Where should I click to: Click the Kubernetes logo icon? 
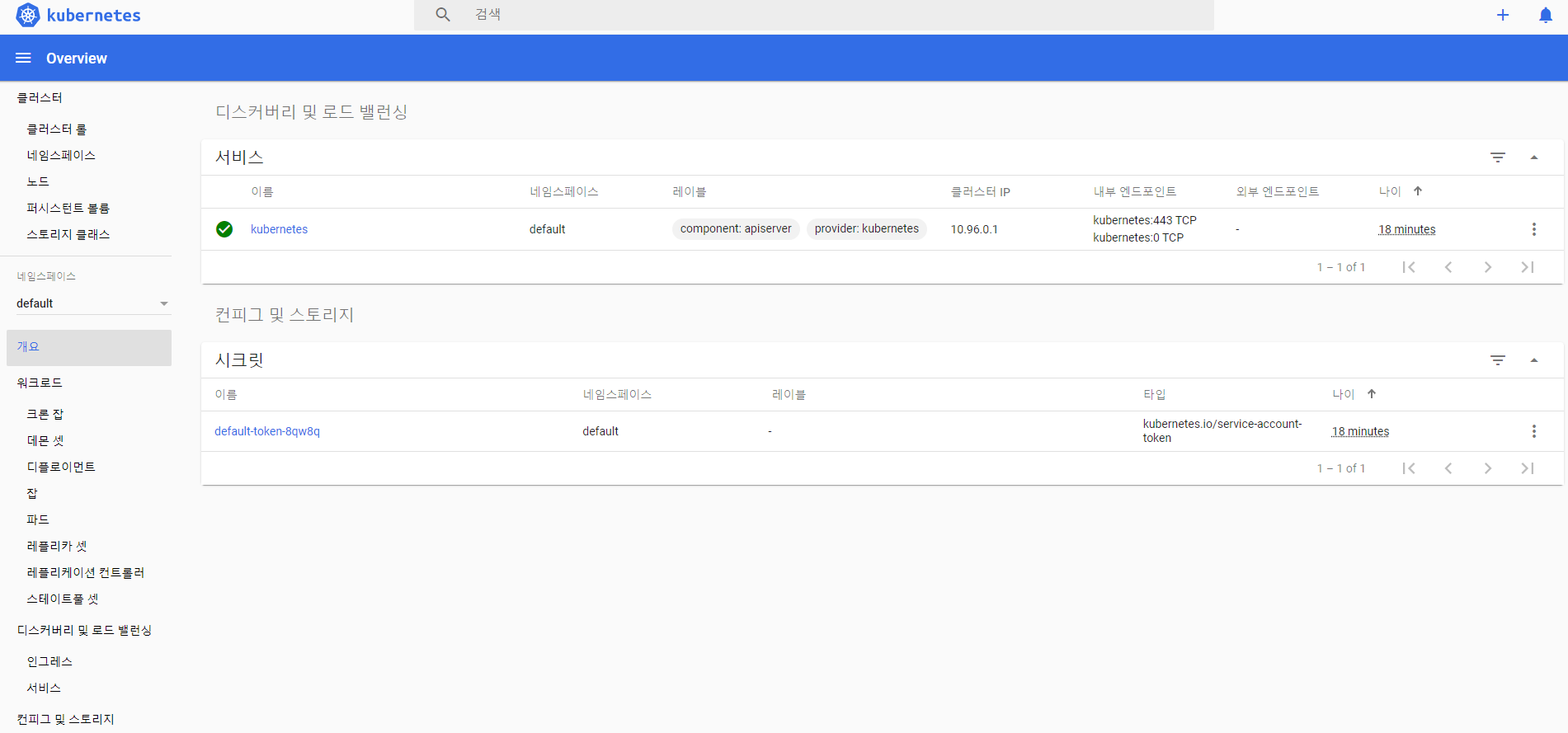pyautogui.click(x=27, y=15)
